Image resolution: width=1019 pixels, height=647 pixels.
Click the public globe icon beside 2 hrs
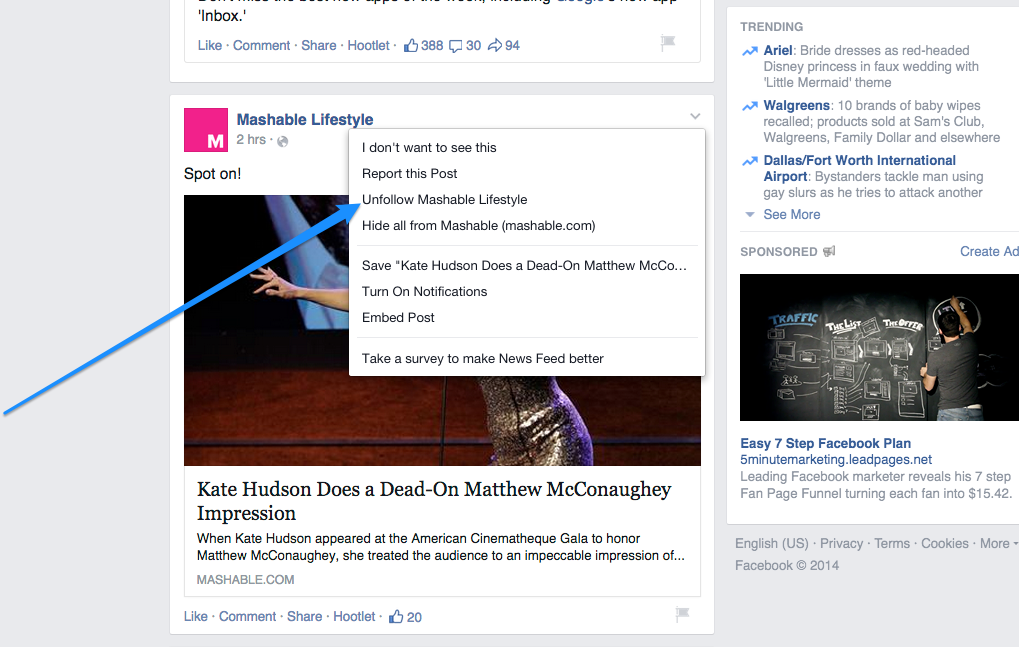tap(283, 141)
